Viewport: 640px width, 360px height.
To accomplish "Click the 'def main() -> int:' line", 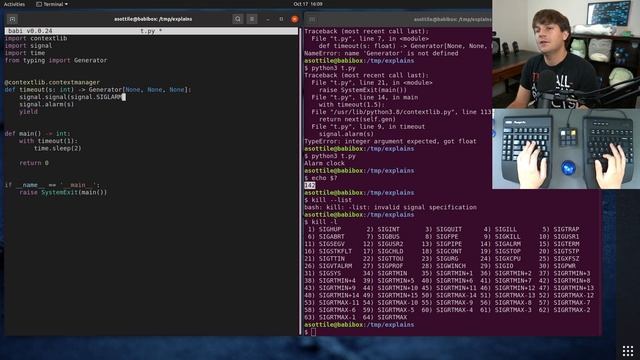I will click(38, 133).
